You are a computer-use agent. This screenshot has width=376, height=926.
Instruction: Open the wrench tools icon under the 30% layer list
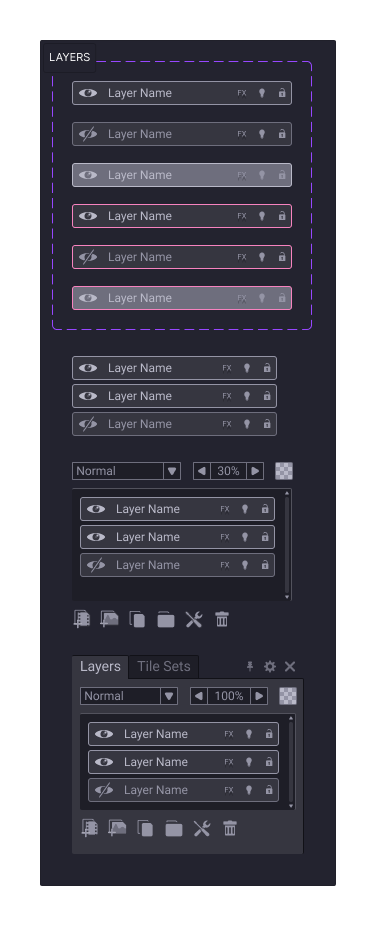(x=194, y=619)
